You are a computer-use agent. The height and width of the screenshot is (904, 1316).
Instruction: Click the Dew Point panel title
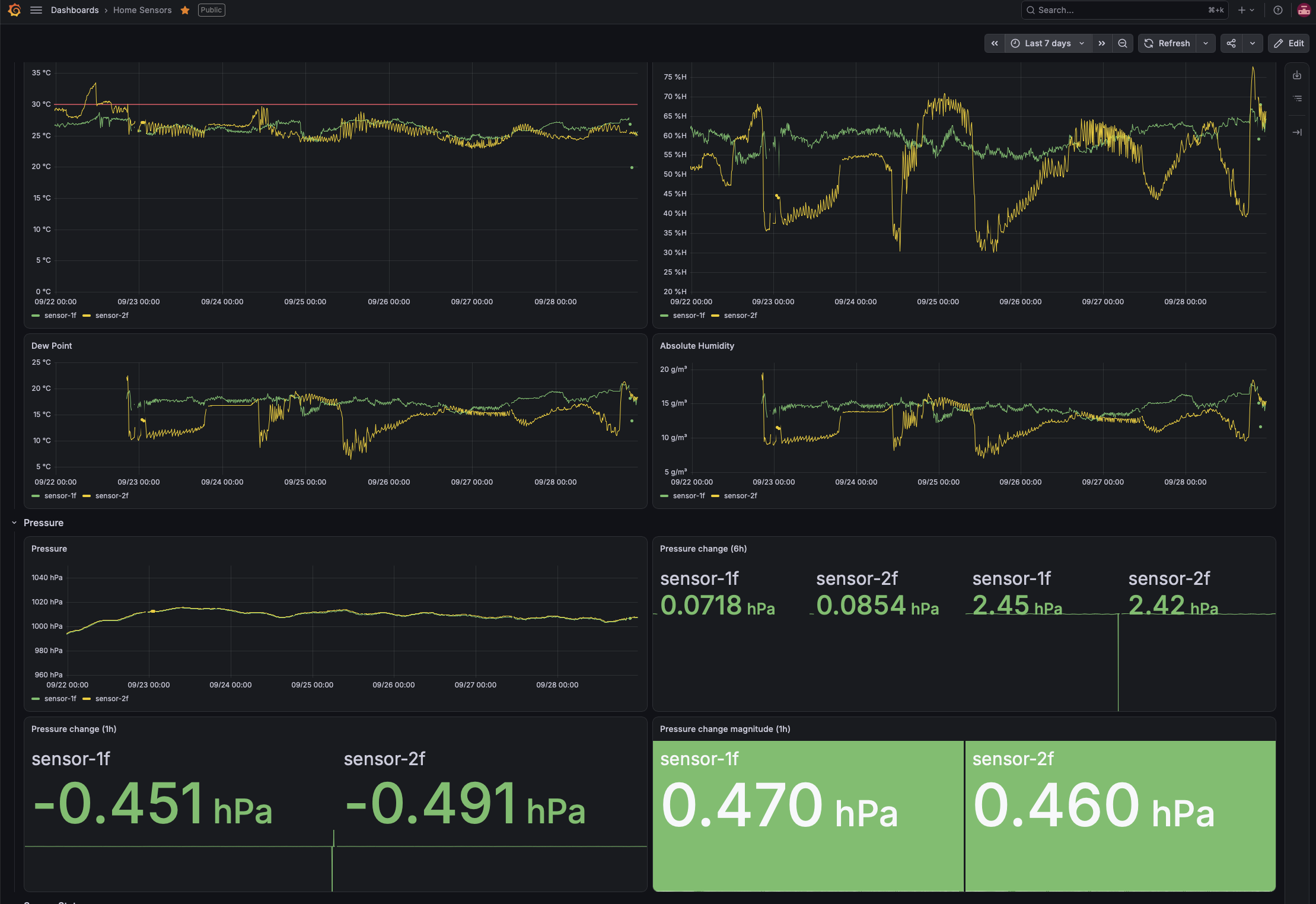[x=52, y=346]
